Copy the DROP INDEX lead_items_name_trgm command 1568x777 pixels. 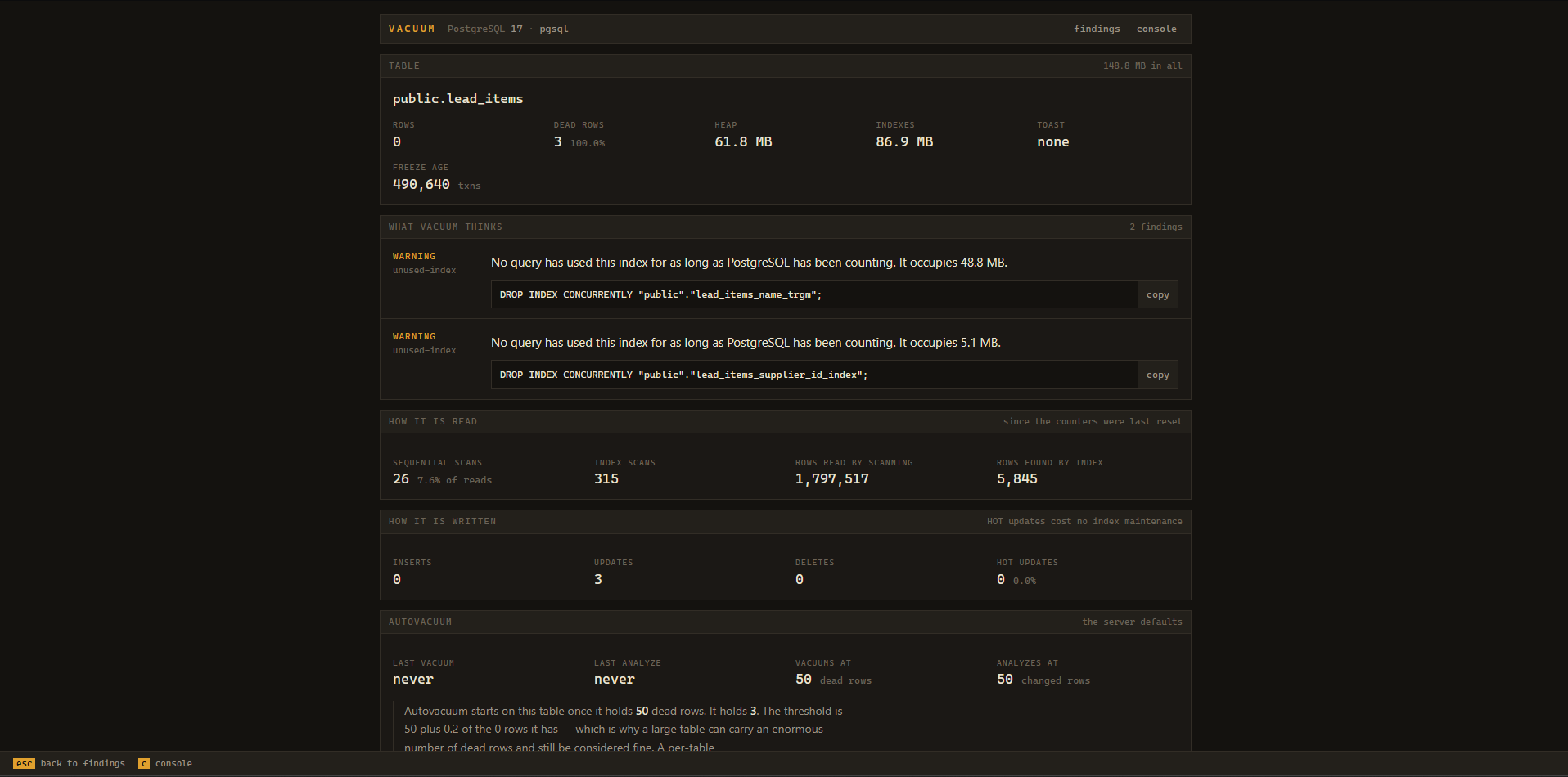click(1157, 294)
